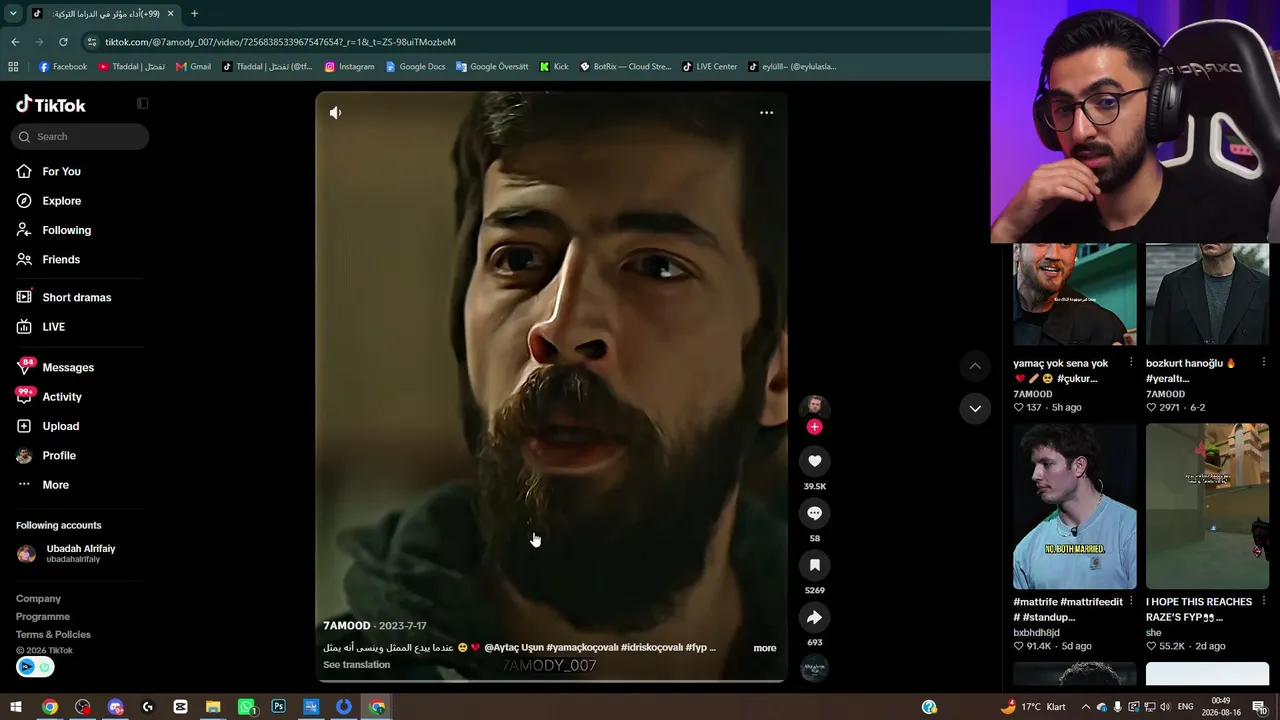
Task: Open the tab search dropdown arrow
Action: (13, 14)
